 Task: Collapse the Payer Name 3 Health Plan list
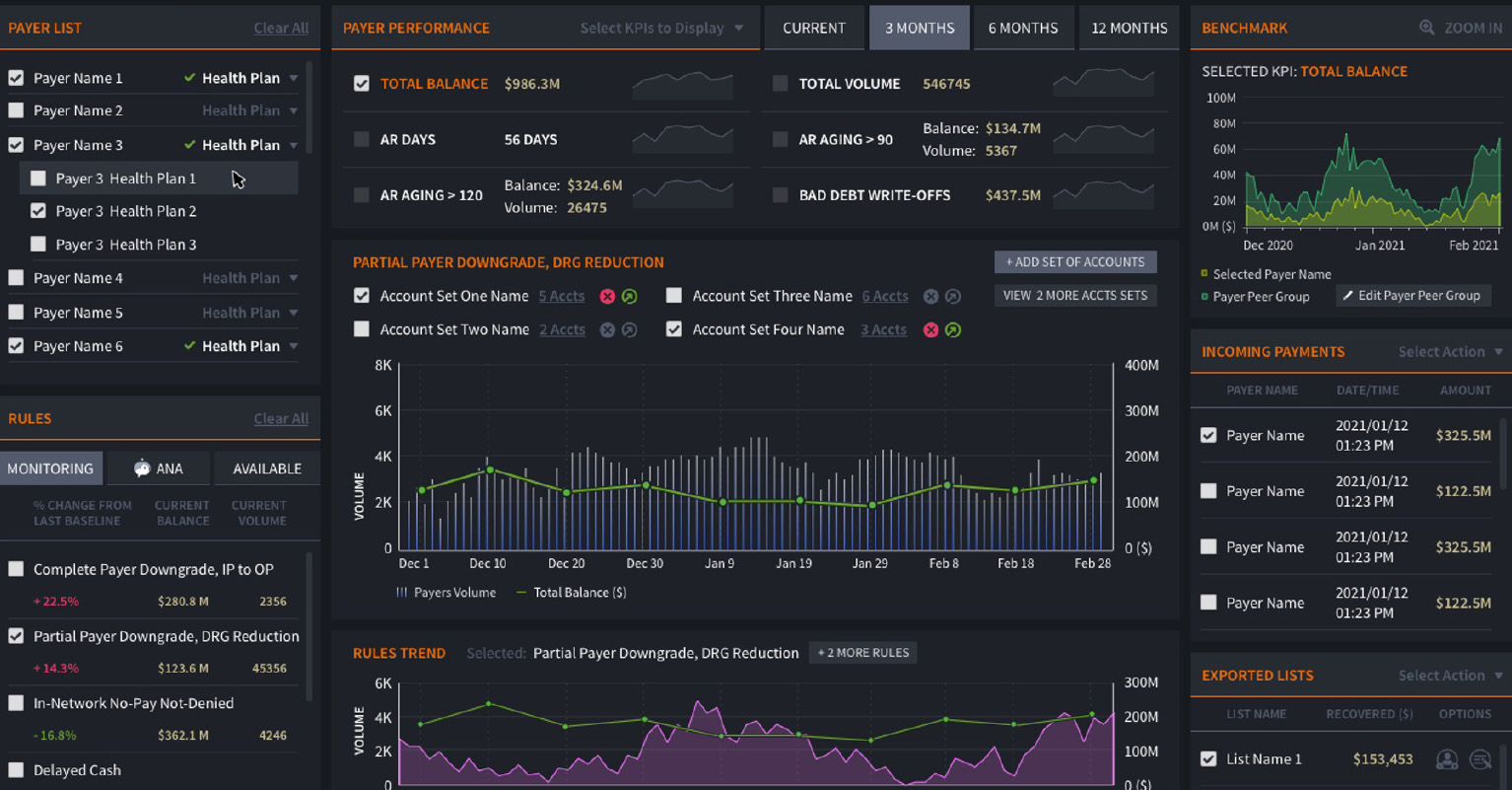click(294, 145)
